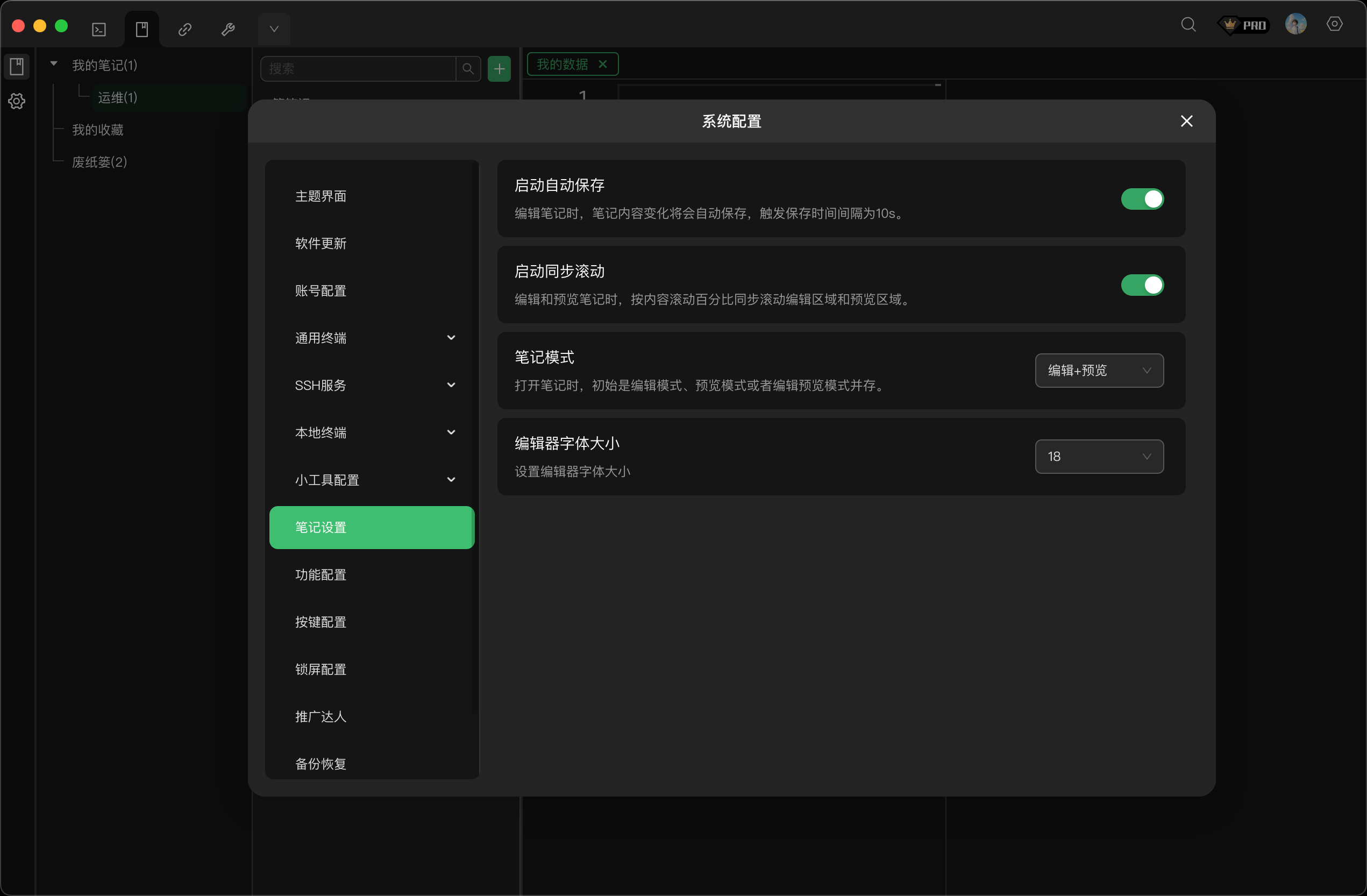The height and width of the screenshot is (896, 1367).
Task: Open the terminal icon in the title bar
Action: [98, 29]
